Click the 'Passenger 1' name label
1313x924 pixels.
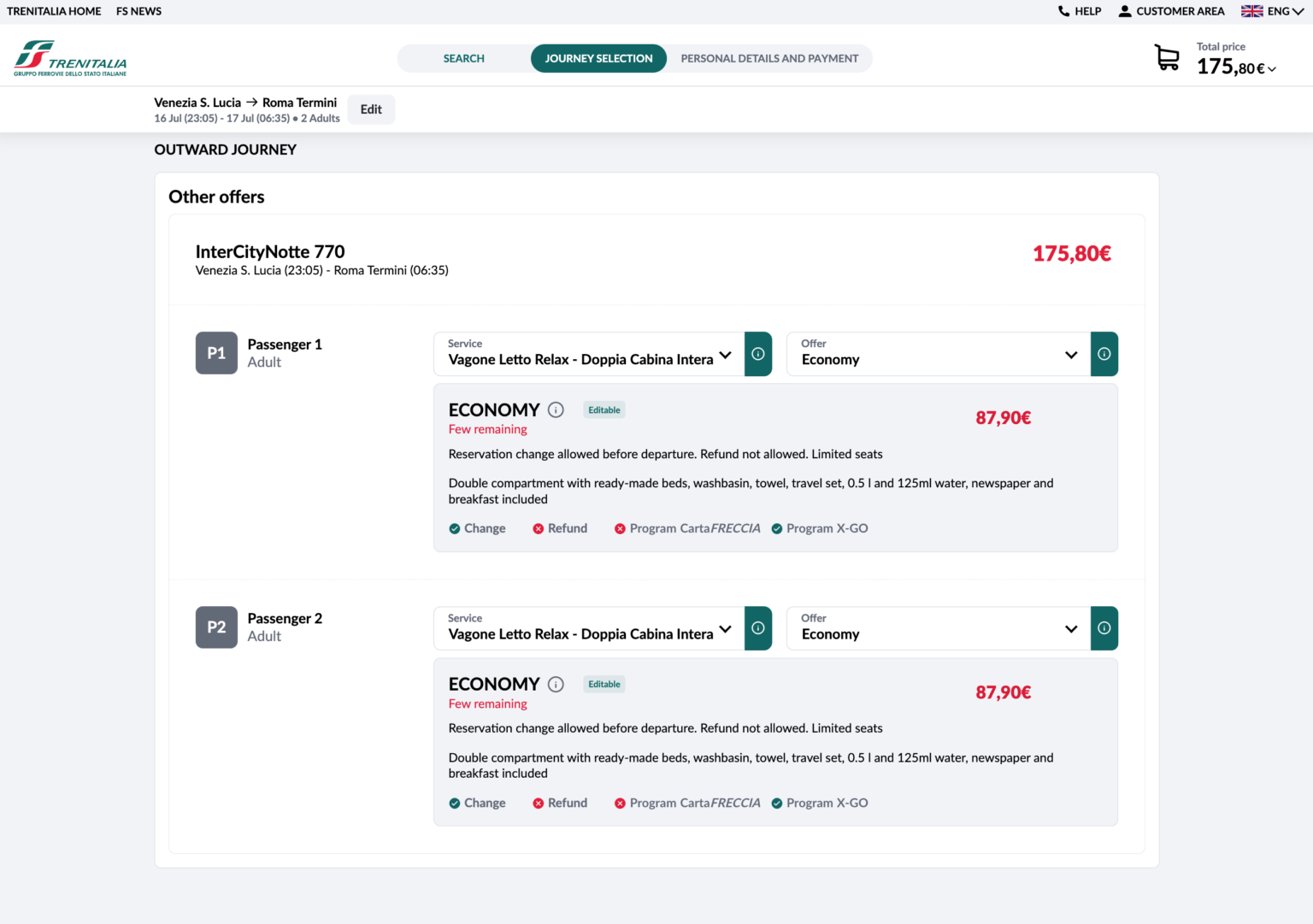point(285,344)
